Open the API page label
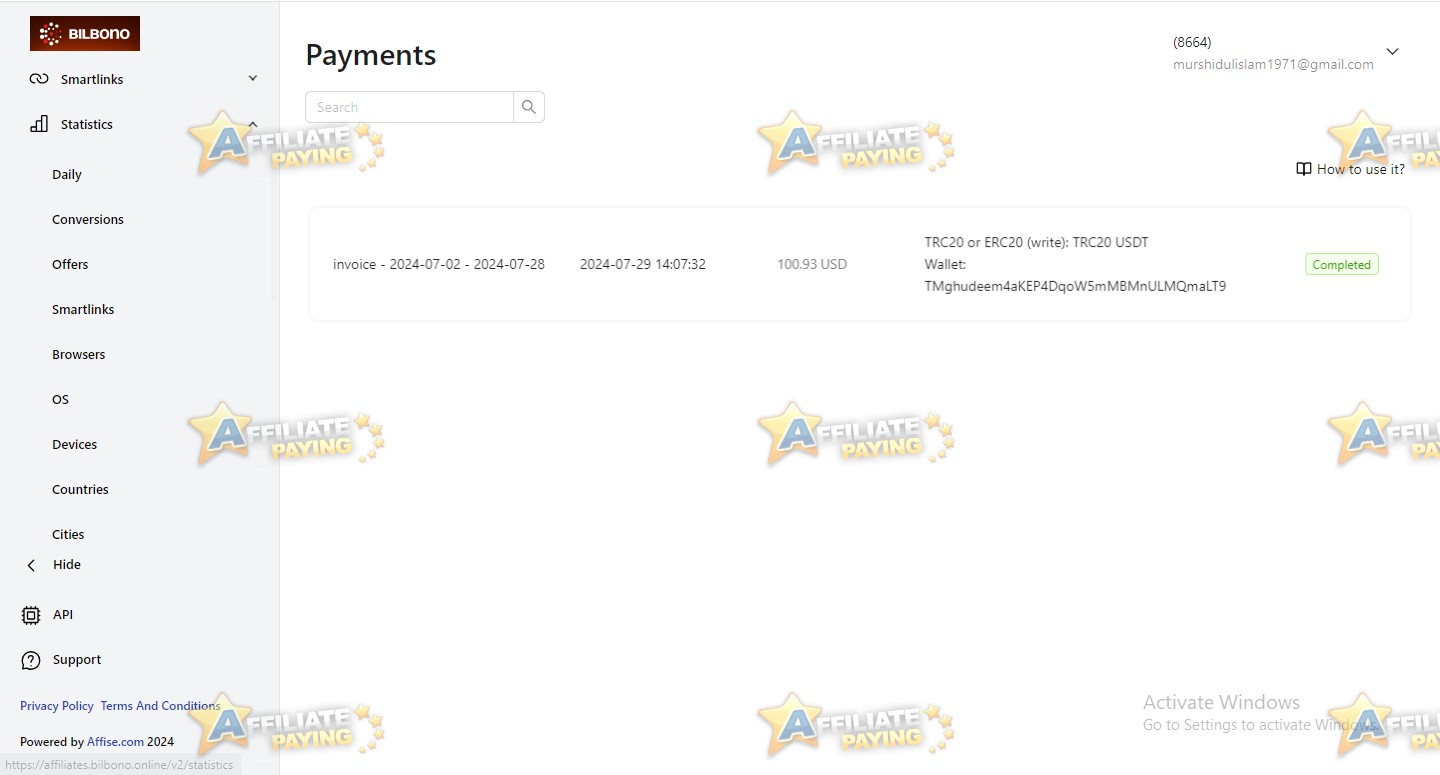Image resolution: width=1440 pixels, height=775 pixels. tap(63, 615)
